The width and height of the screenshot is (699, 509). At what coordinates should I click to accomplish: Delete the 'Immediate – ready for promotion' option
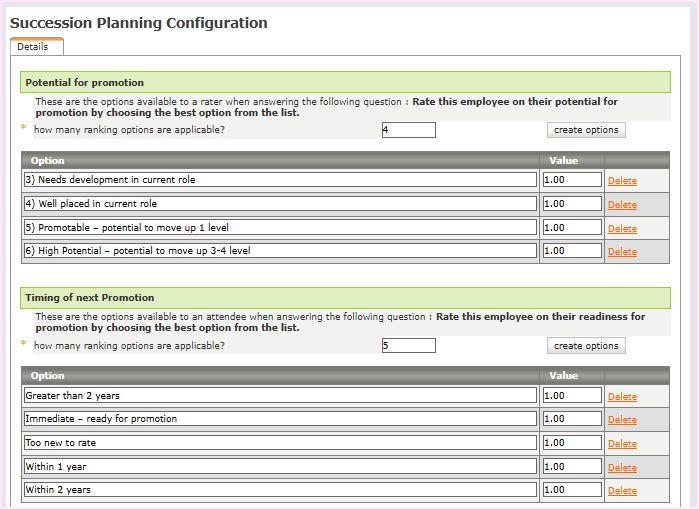click(622, 420)
